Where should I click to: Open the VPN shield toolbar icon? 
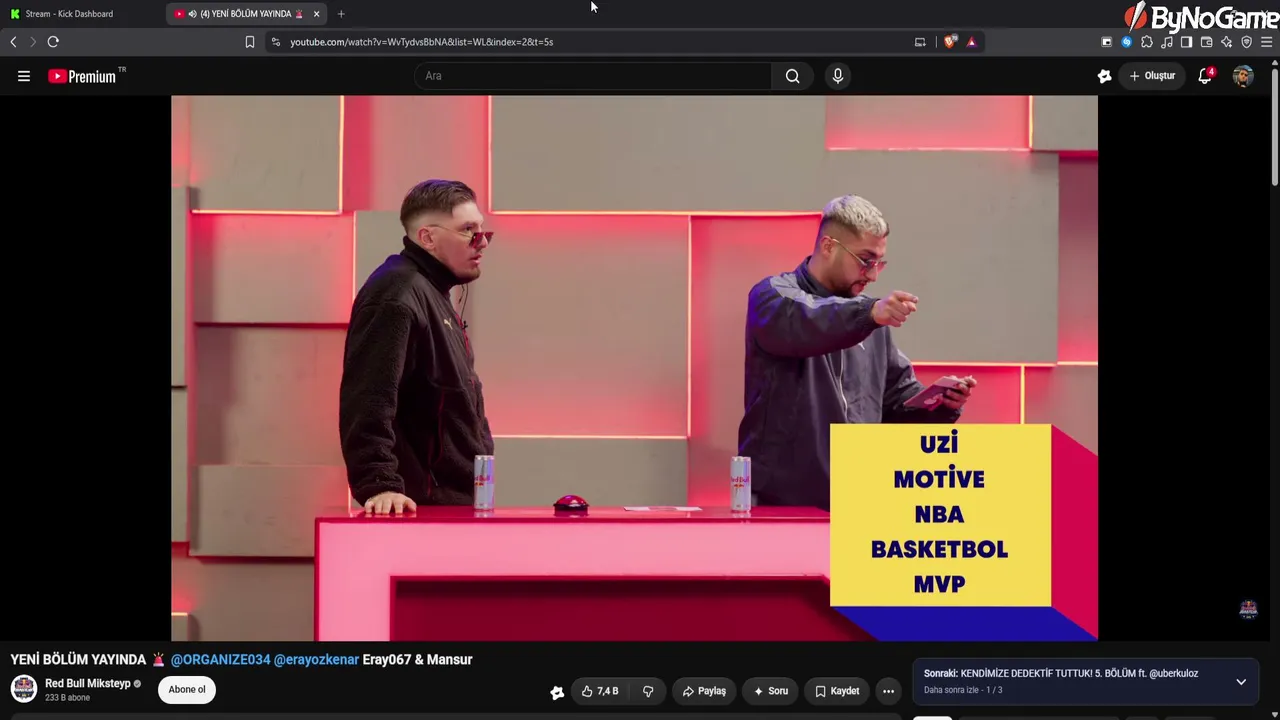click(1246, 42)
